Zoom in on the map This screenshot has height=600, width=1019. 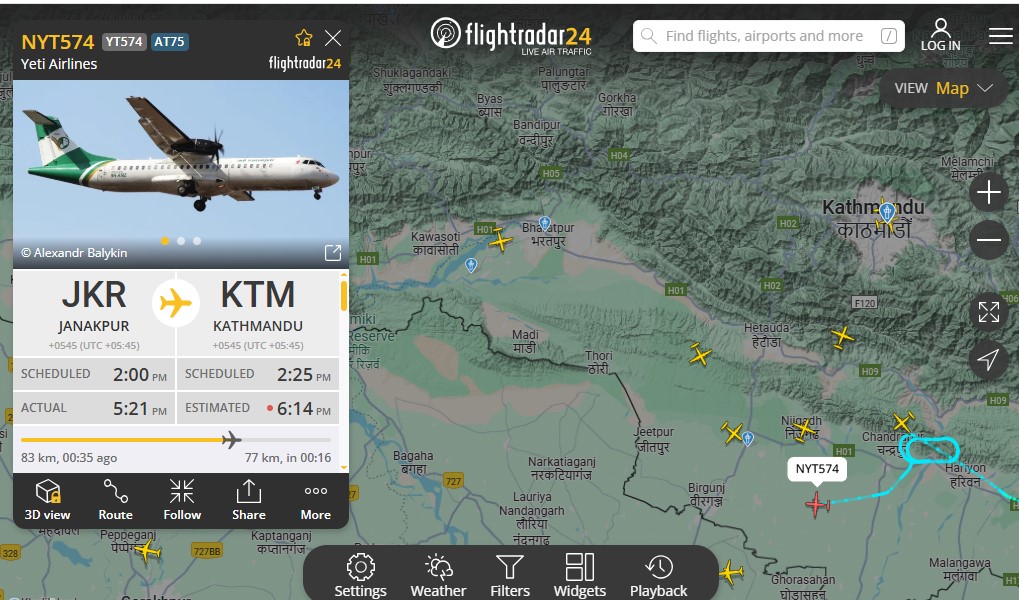pos(988,192)
